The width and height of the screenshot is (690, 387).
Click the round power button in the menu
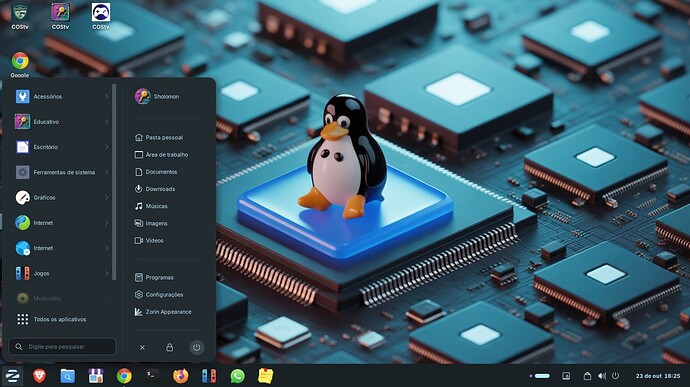tap(197, 348)
